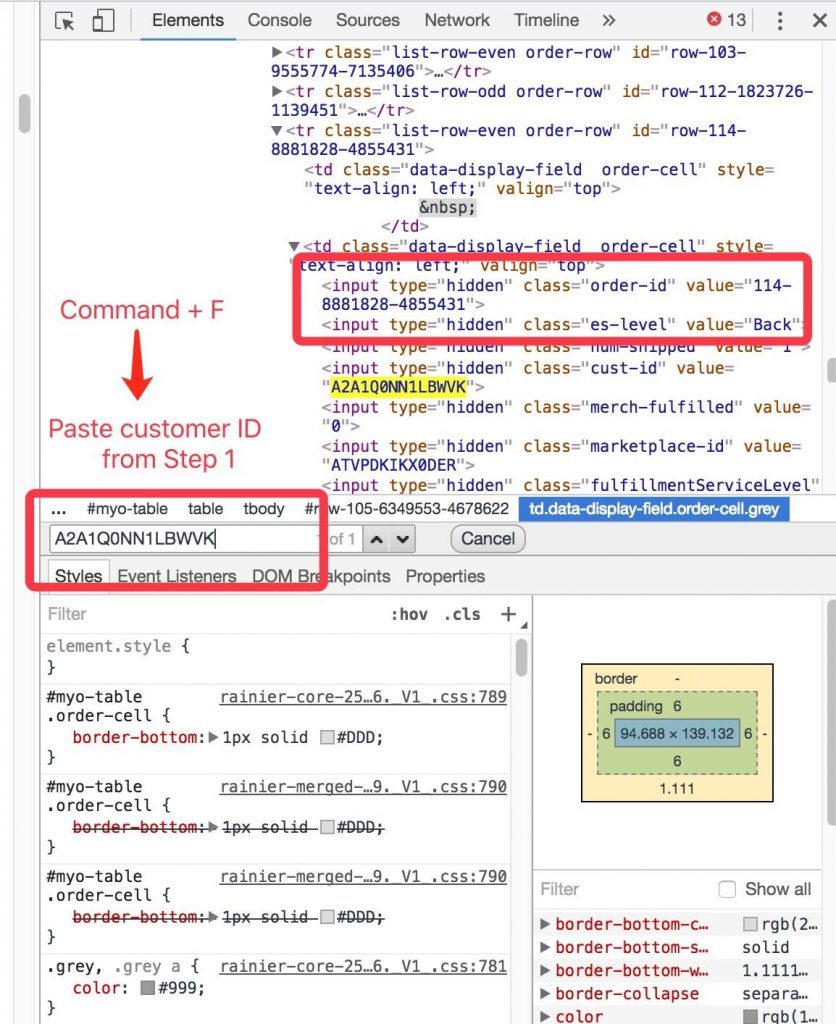Screen dimensions: 836x1024
Task: Enable the Show all checkbox
Action: [x=727, y=889]
